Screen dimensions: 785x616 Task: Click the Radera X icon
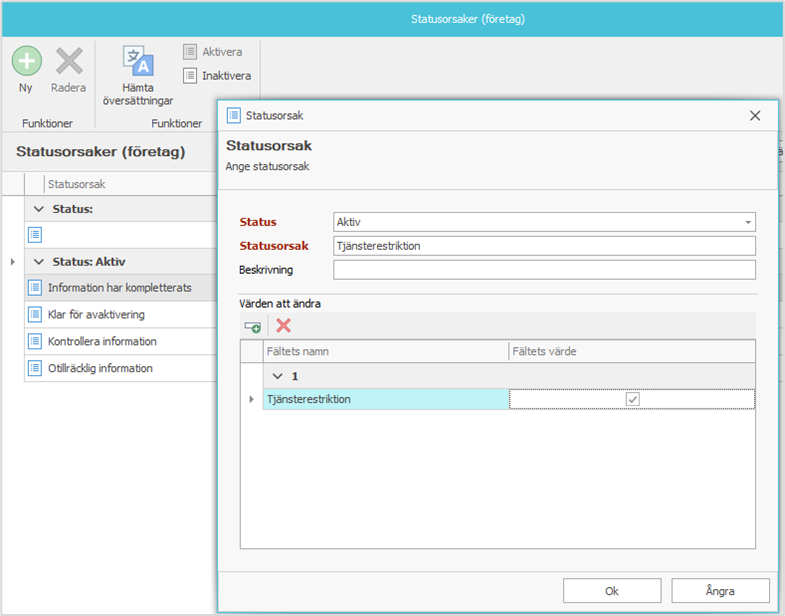coord(68,61)
